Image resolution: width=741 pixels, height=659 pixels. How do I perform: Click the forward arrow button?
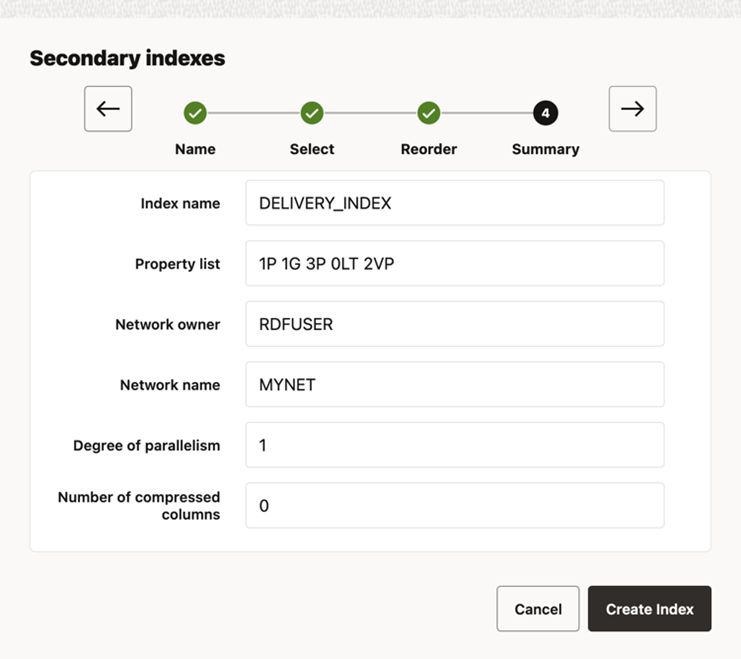pos(632,109)
